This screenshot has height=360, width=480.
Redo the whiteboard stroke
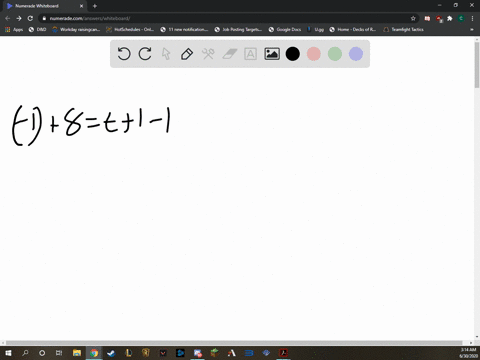coord(145,54)
